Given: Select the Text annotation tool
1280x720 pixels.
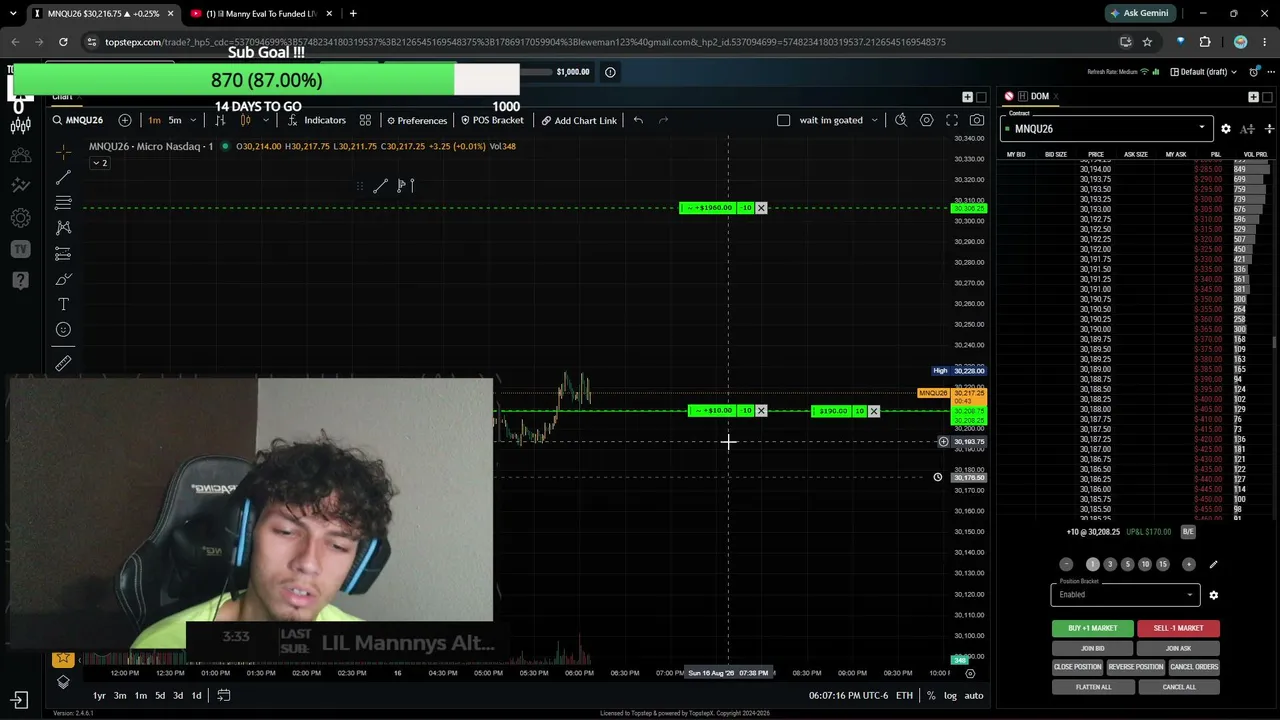Looking at the screenshot, I should (63, 304).
